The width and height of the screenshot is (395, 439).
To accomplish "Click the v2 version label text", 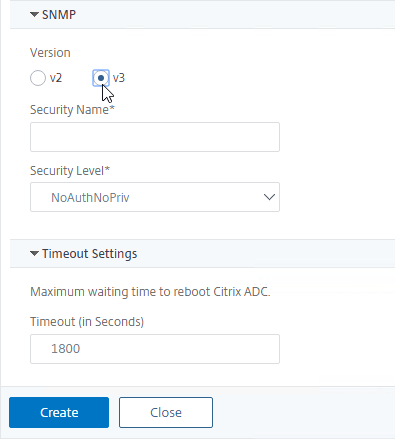I will 56,78.
